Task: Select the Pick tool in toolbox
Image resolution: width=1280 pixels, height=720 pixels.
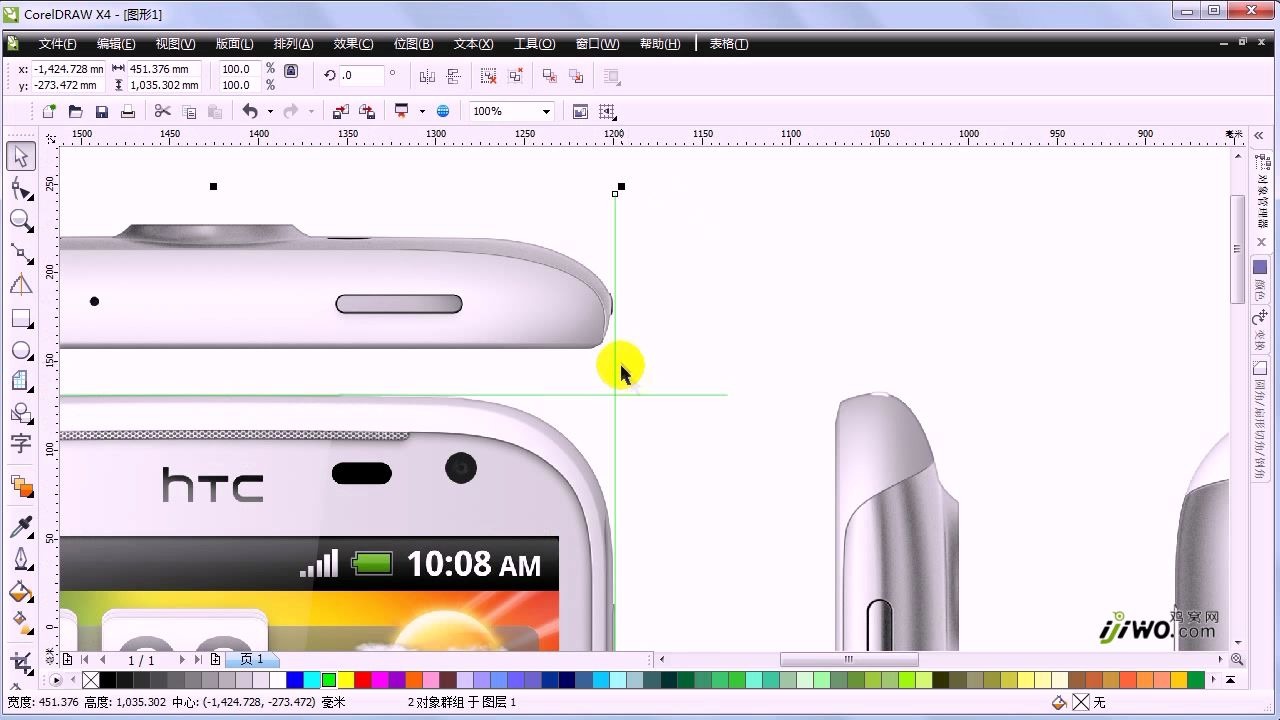Action: [21, 156]
